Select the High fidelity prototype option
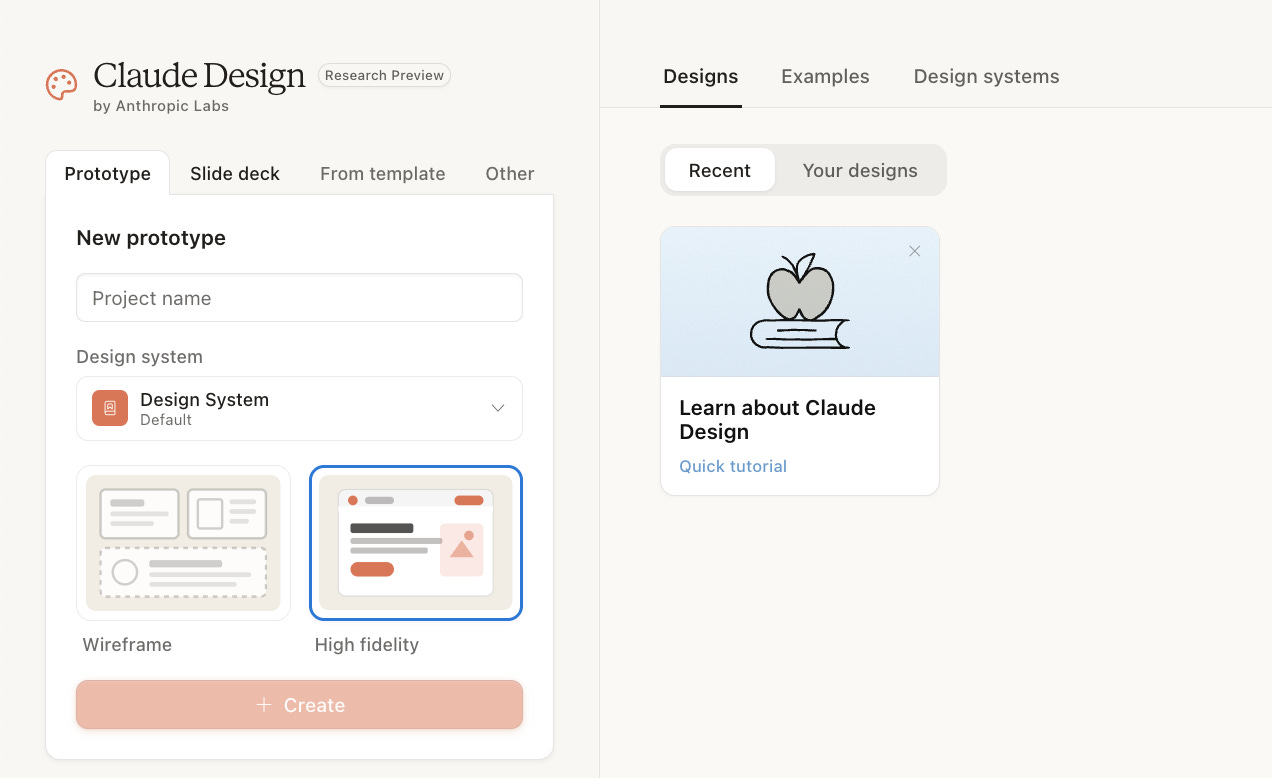1272x778 pixels. pos(416,543)
